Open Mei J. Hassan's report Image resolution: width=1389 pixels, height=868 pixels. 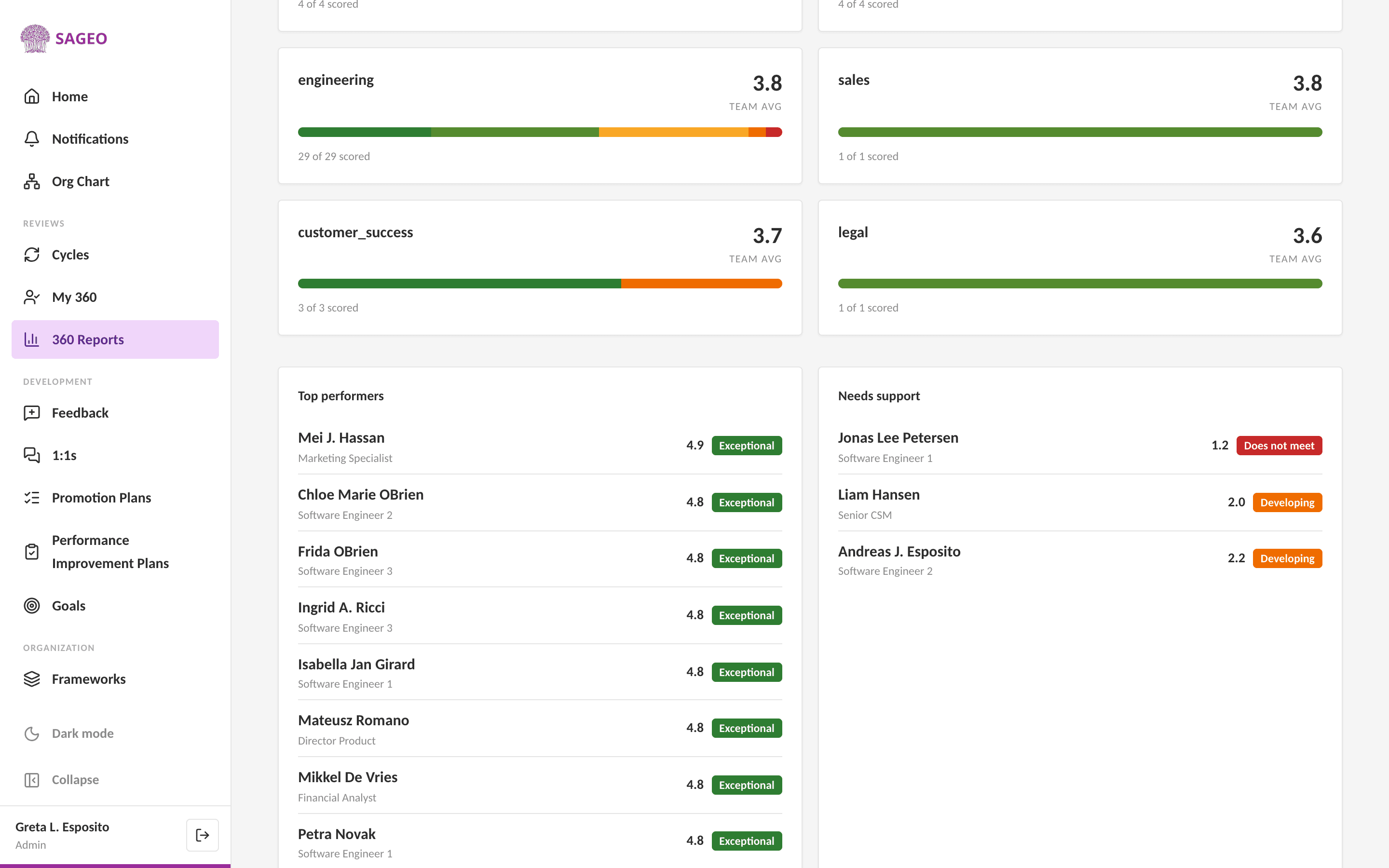pos(540,446)
